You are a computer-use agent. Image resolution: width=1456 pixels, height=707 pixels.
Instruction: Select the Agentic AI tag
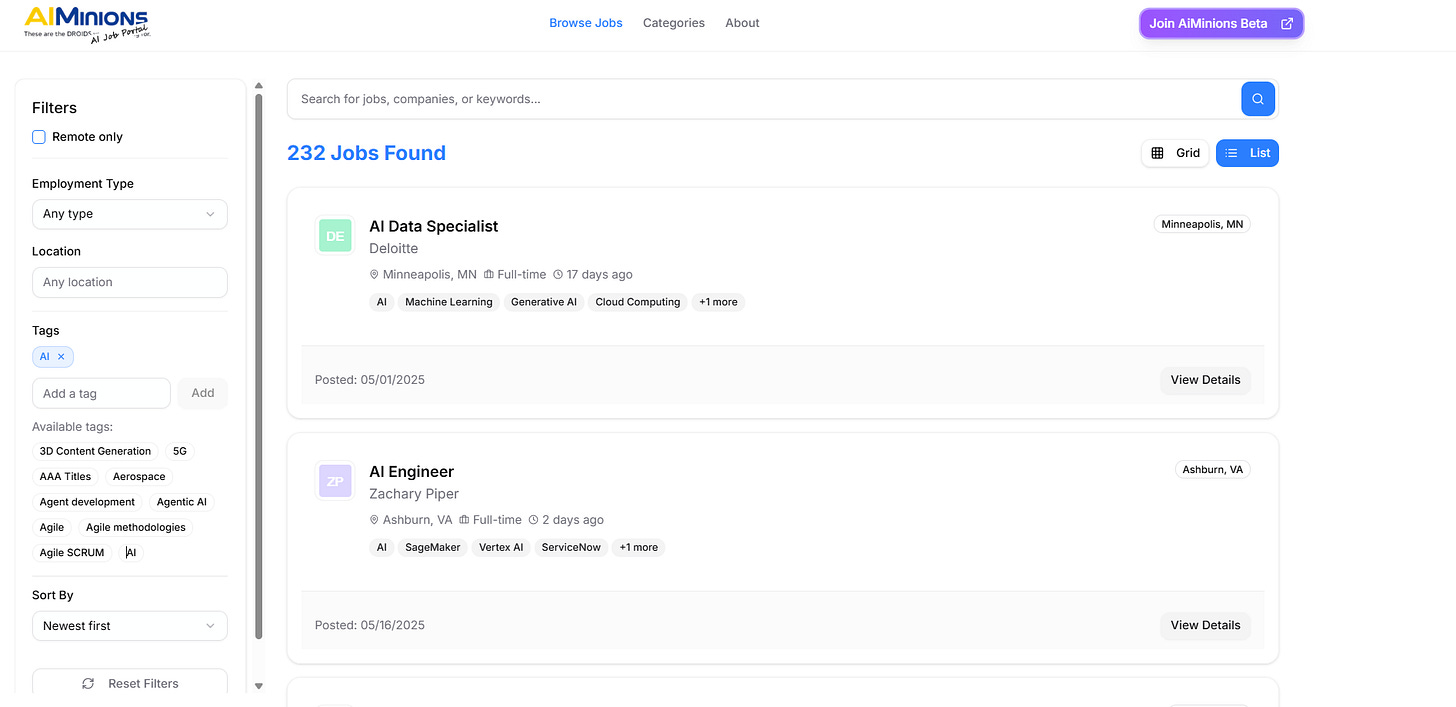[182, 502]
